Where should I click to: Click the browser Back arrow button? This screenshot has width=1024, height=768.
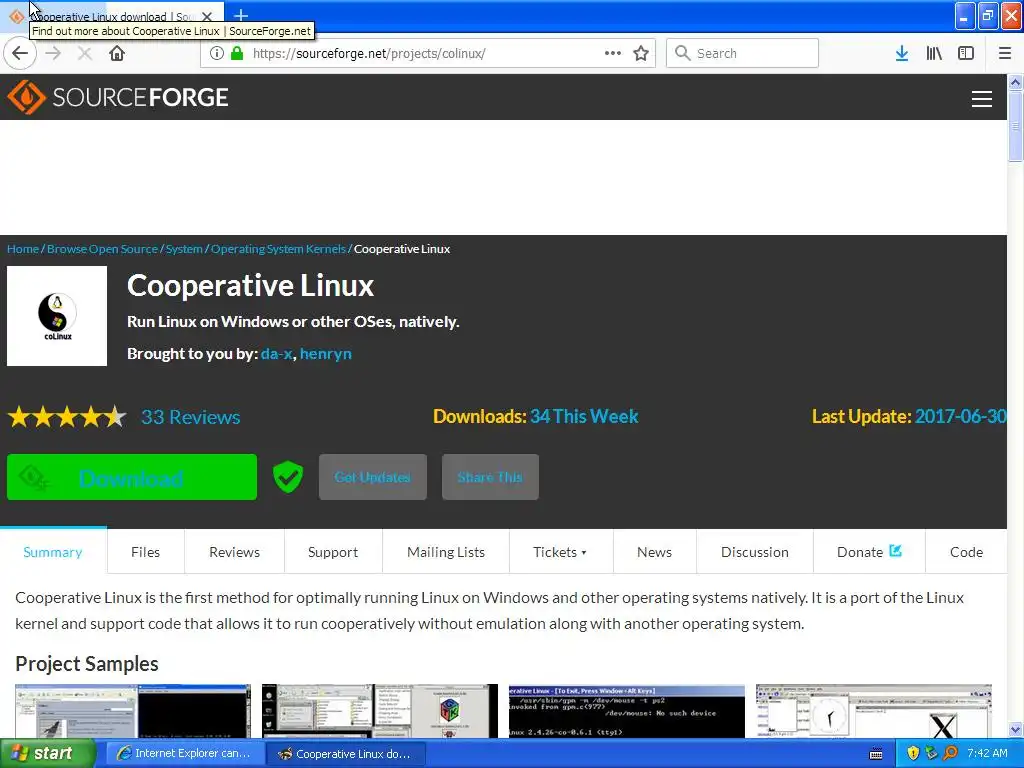[x=20, y=54]
